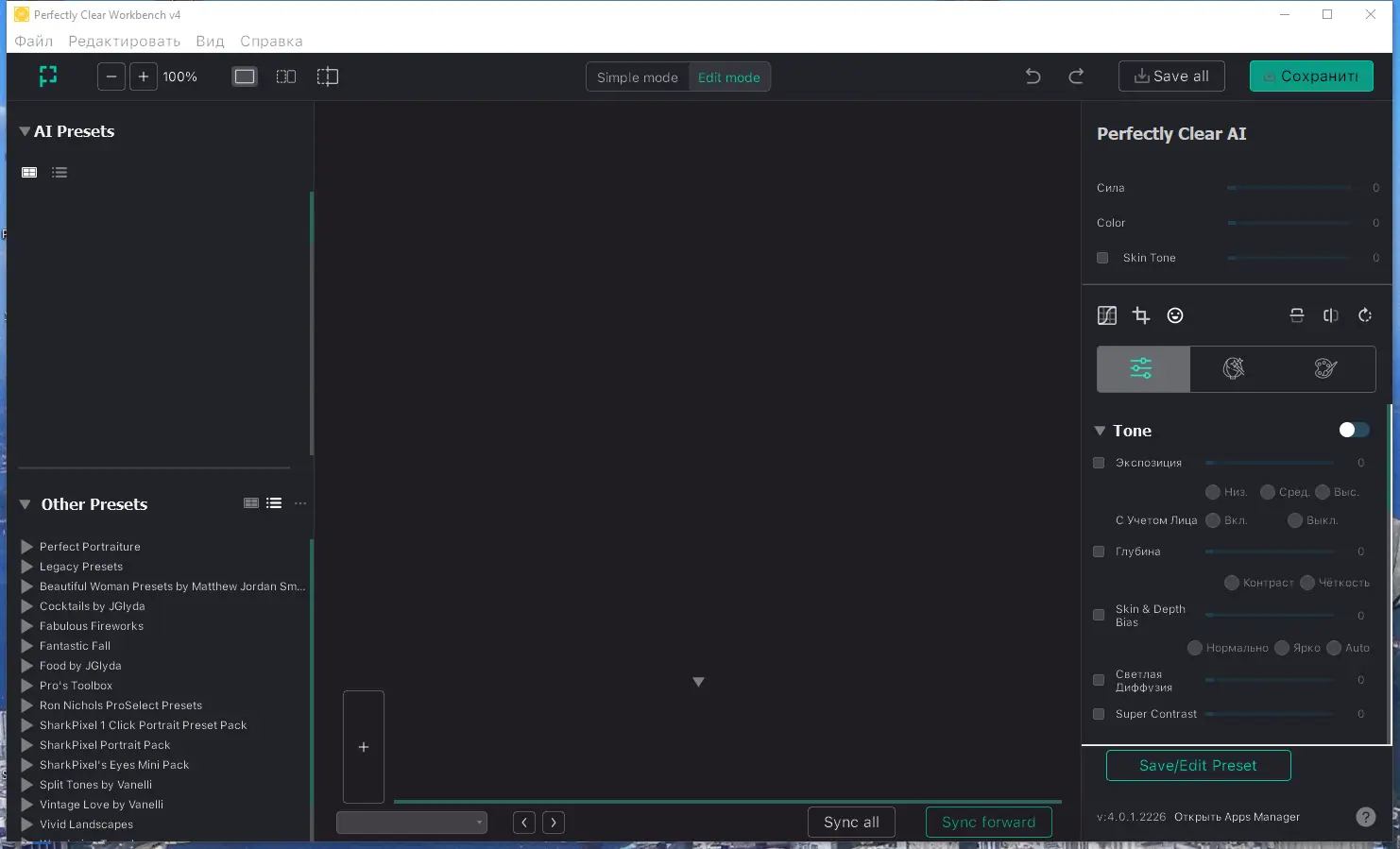The image size is (1400, 849).
Task: Toggle the Tone section switch
Action: tap(1354, 430)
